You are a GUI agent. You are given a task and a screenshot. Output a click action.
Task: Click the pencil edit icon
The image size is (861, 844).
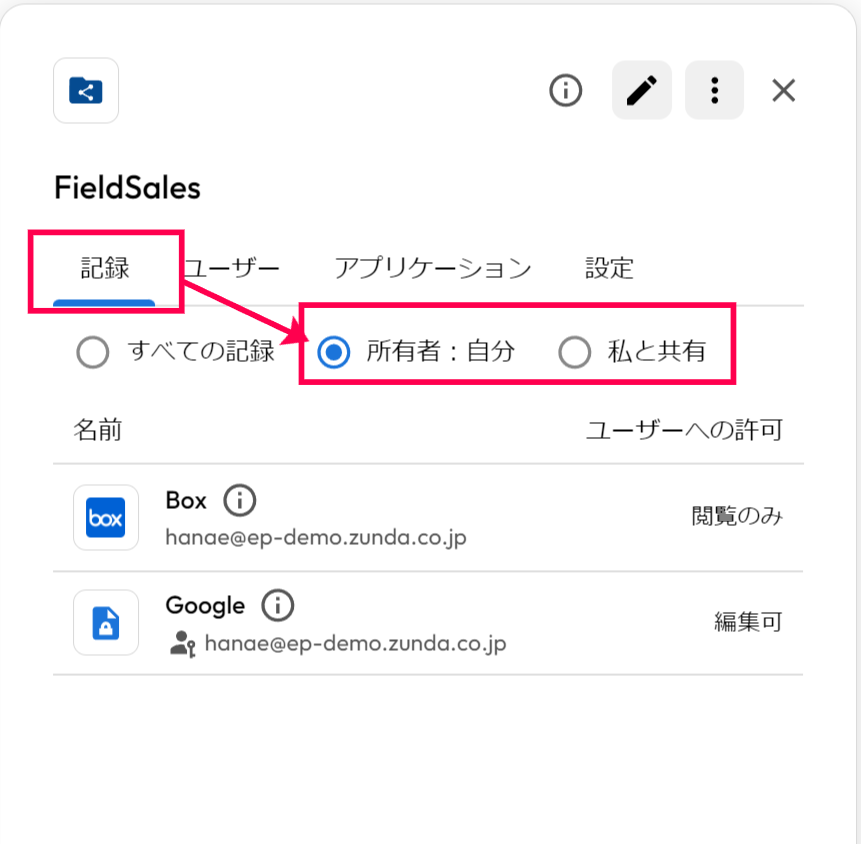point(642,90)
